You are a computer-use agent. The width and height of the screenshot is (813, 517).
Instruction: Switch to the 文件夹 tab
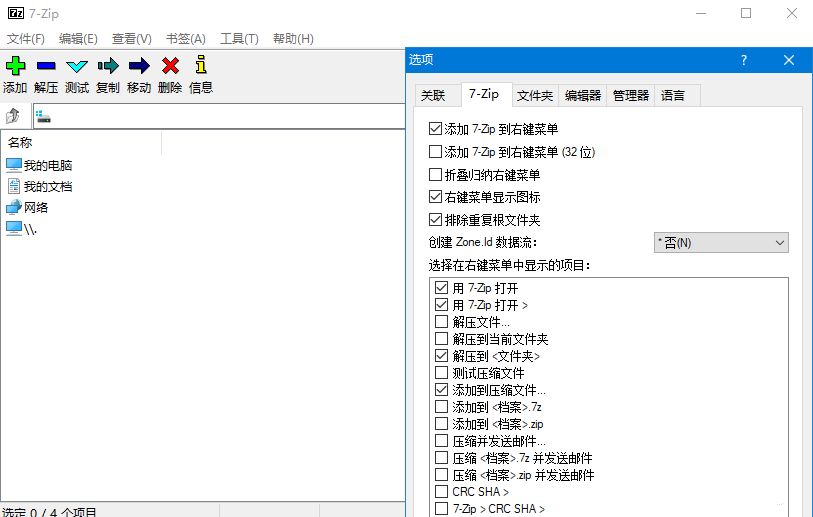(x=535, y=96)
